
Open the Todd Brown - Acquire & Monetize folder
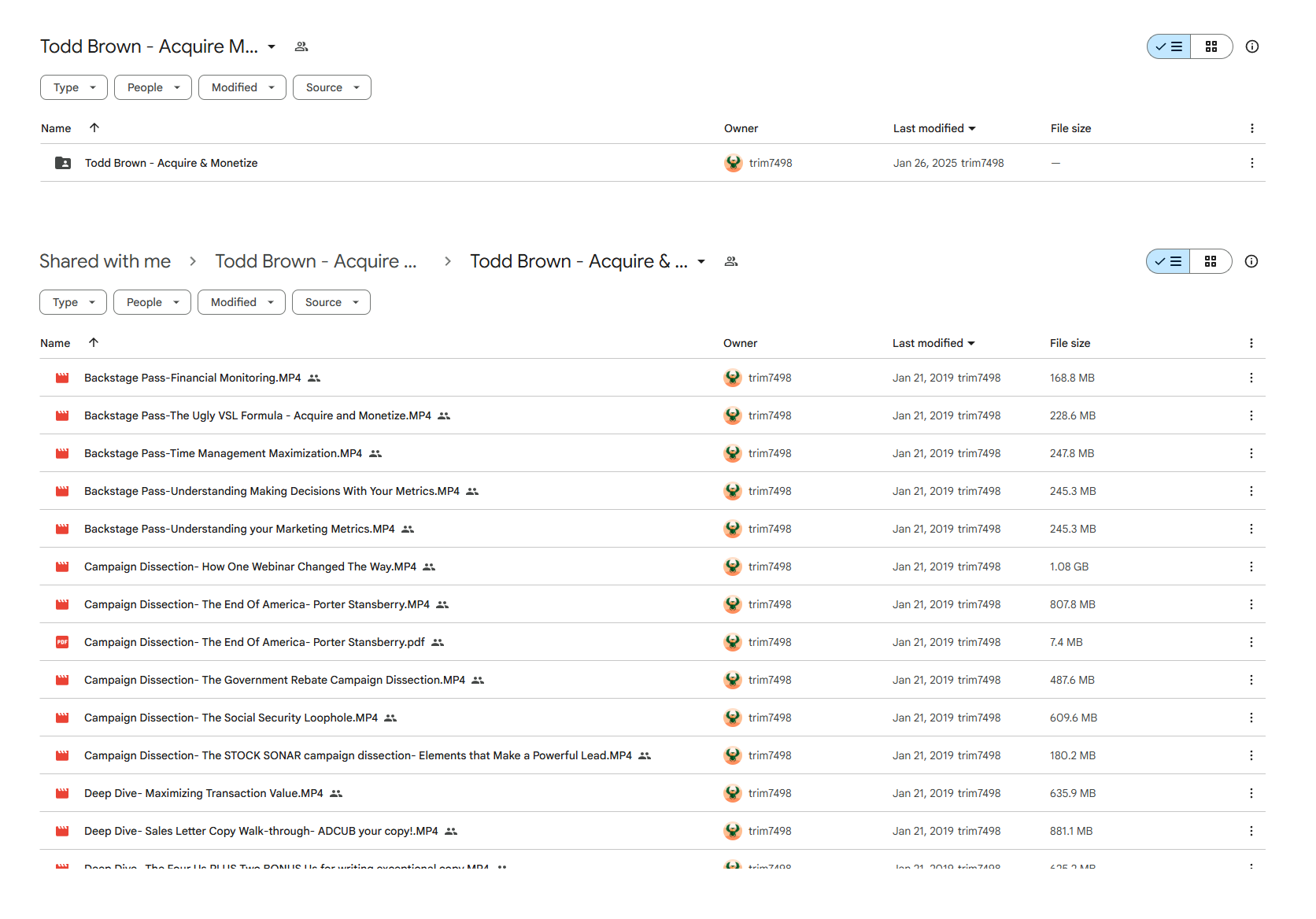click(172, 163)
